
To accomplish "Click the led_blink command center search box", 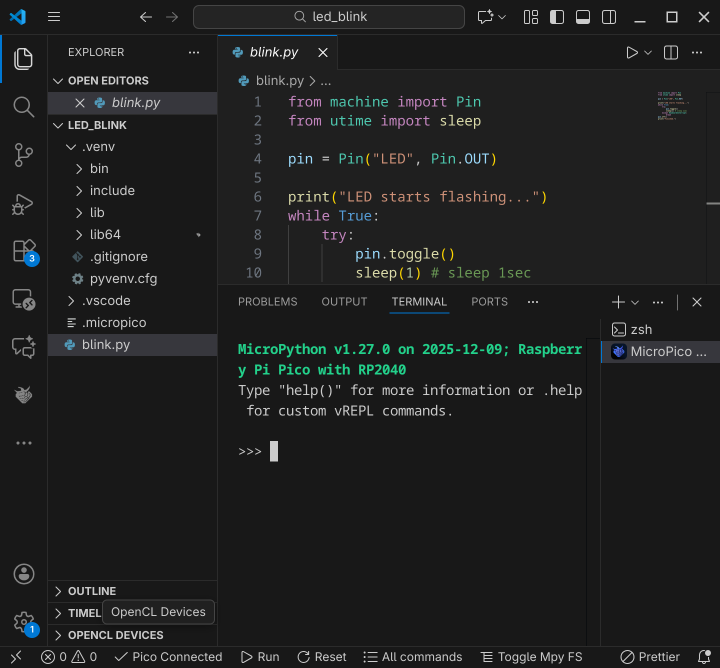I will click(x=329, y=17).
